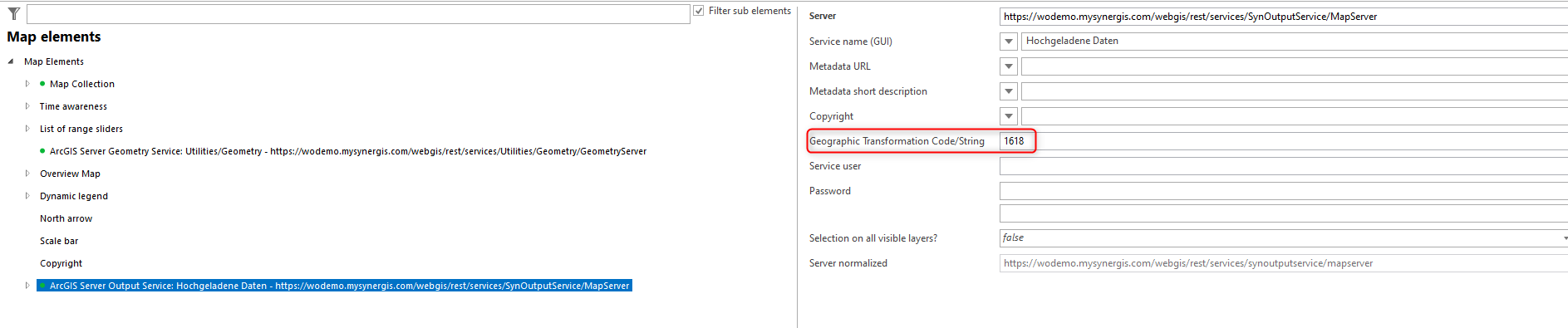Screen dimensions: 1568x328
Task: Click the Server normalized label
Action: [x=848, y=263]
